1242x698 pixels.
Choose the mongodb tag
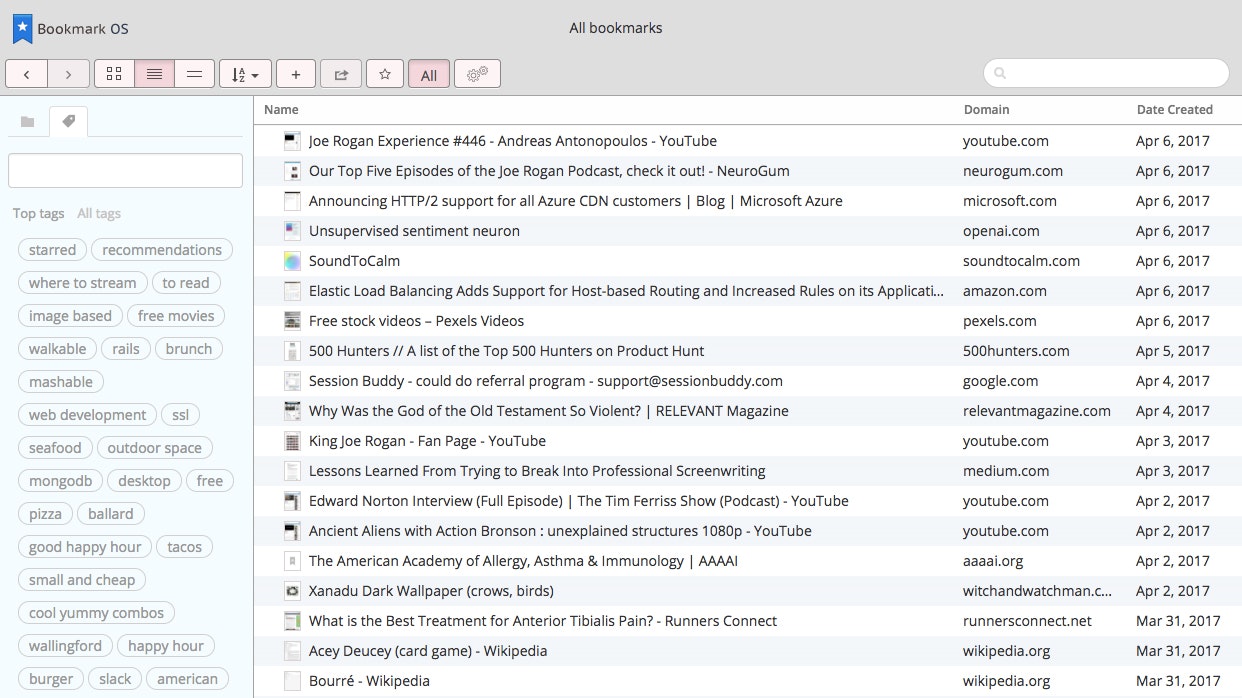pos(60,481)
